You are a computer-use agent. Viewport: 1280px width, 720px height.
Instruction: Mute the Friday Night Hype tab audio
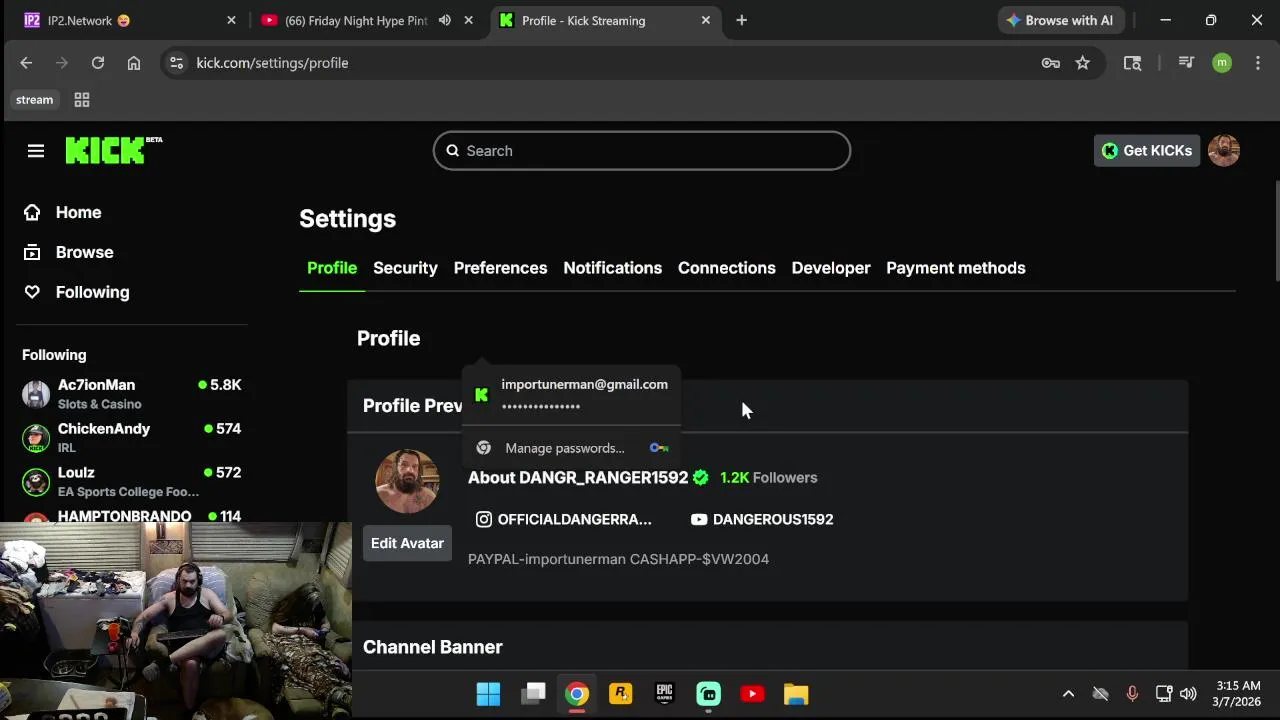[x=445, y=20]
